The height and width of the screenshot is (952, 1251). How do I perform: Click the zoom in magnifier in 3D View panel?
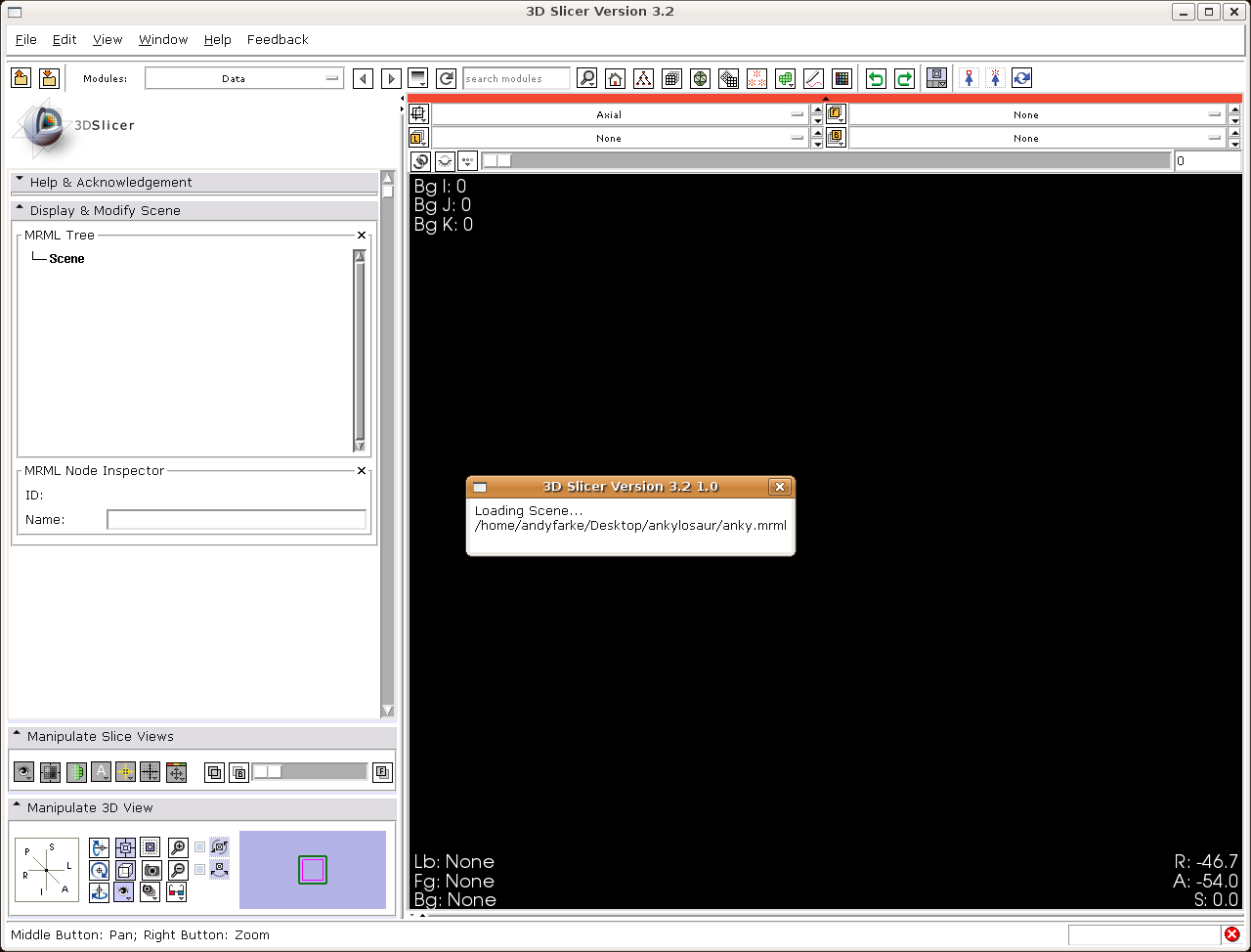(x=178, y=847)
